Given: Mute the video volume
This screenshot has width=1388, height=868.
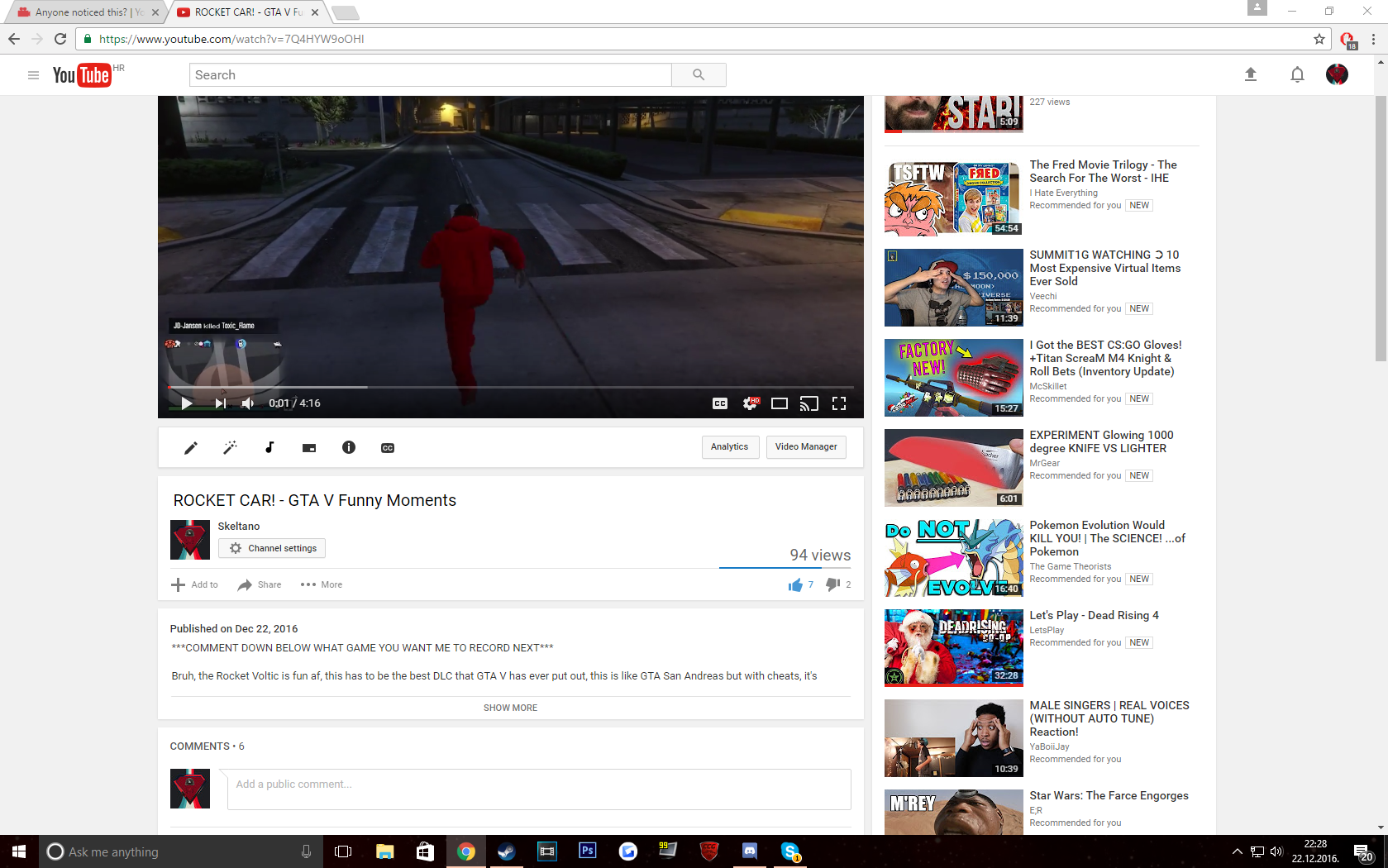Looking at the screenshot, I should [248, 403].
